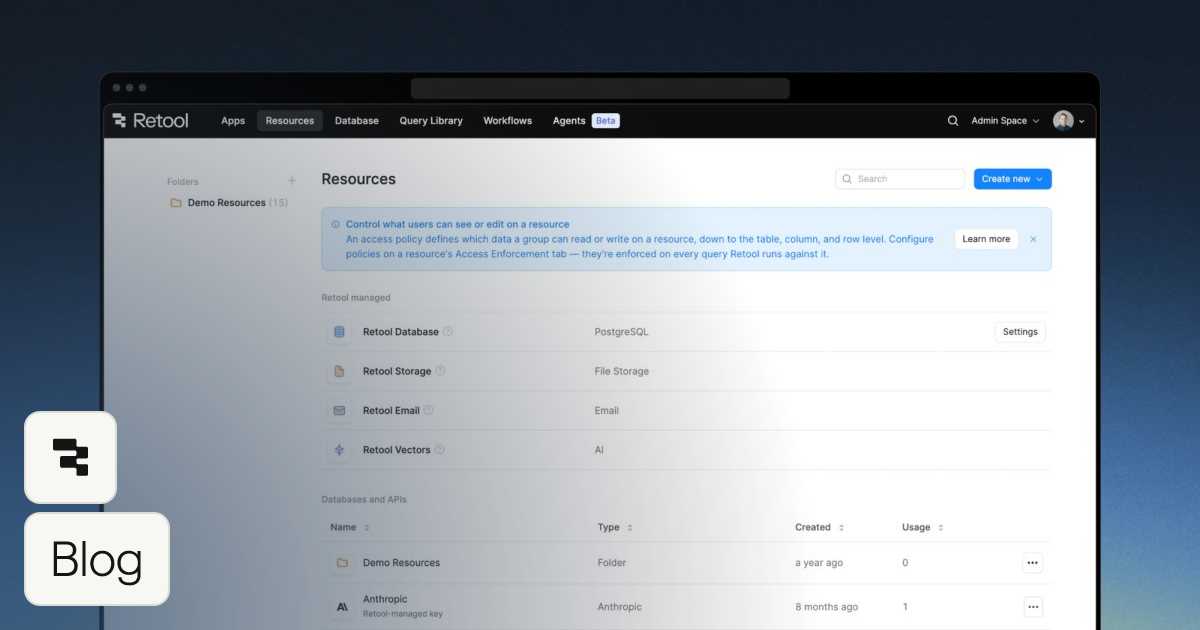Sort the table by Name column

350,527
